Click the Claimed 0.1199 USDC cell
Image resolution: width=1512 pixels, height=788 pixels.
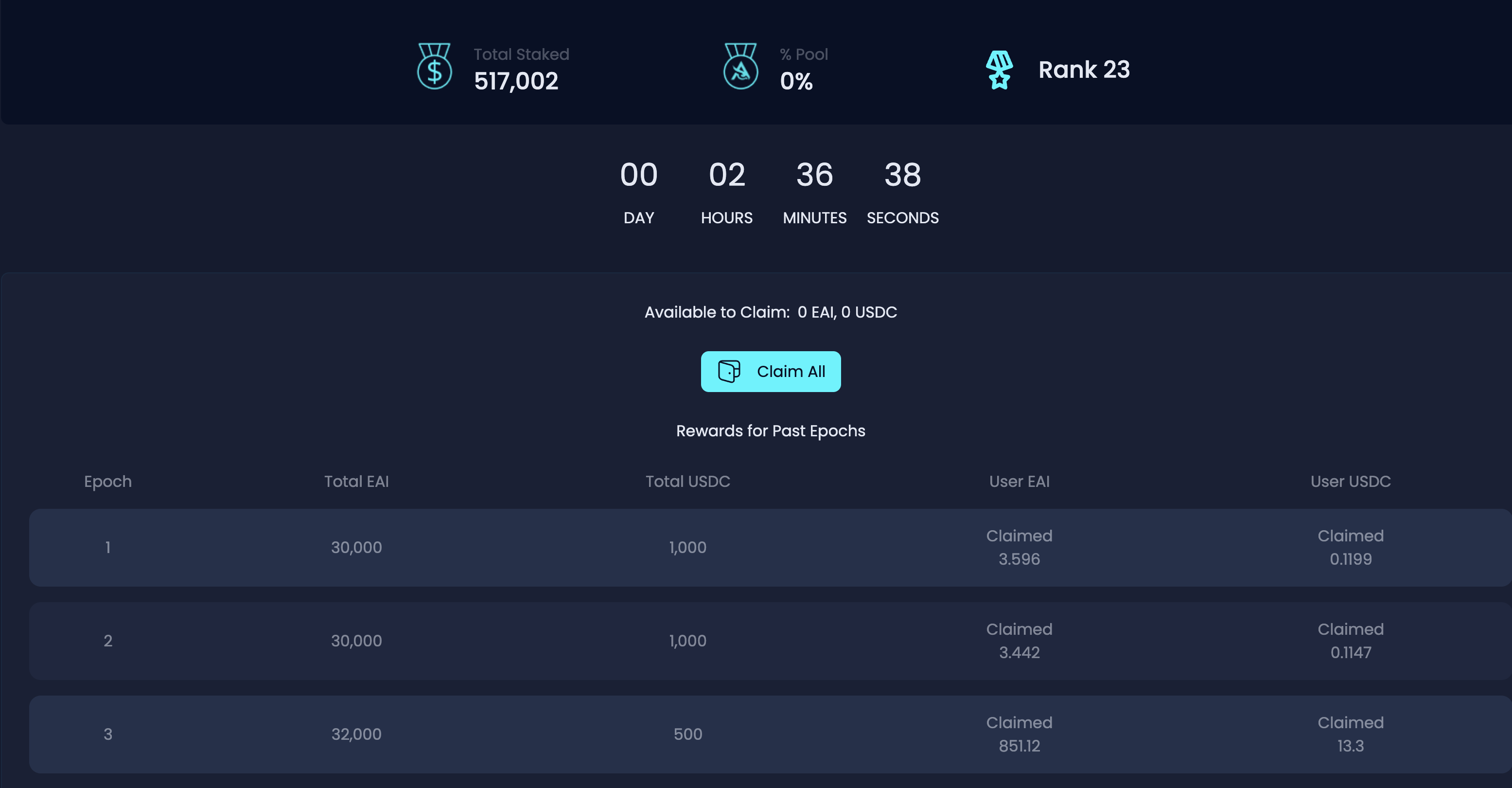[x=1350, y=547]
